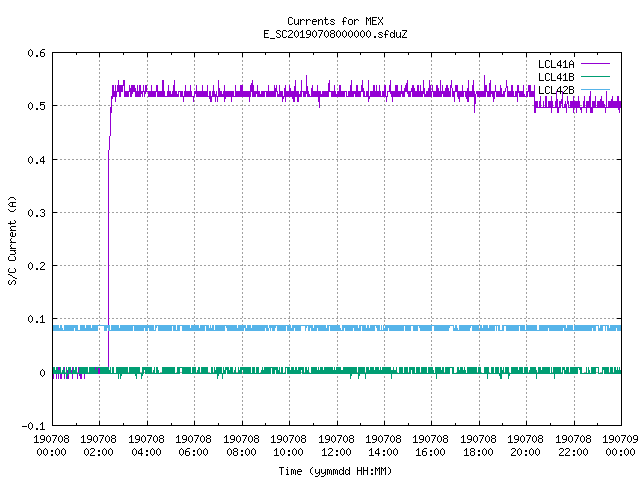This screenshot has width=640, height=480.
Task: Click the green LCL41B legend line sample
Action: click(x=595, y=76)
